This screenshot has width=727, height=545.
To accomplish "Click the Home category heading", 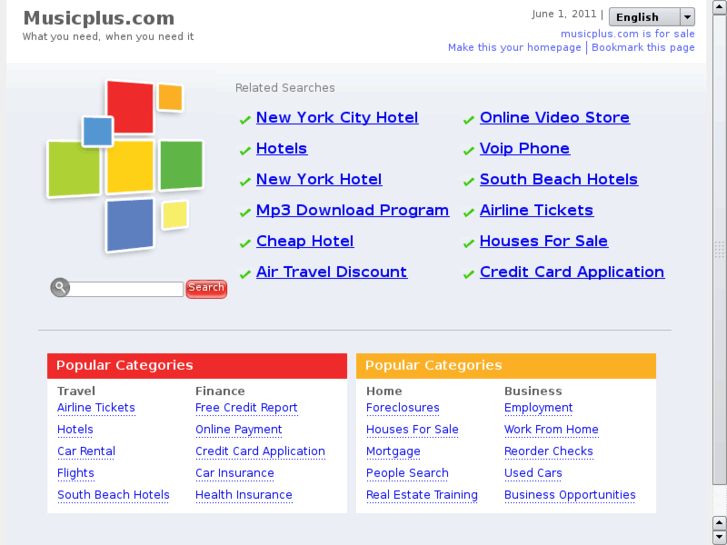I will (384, 391).
